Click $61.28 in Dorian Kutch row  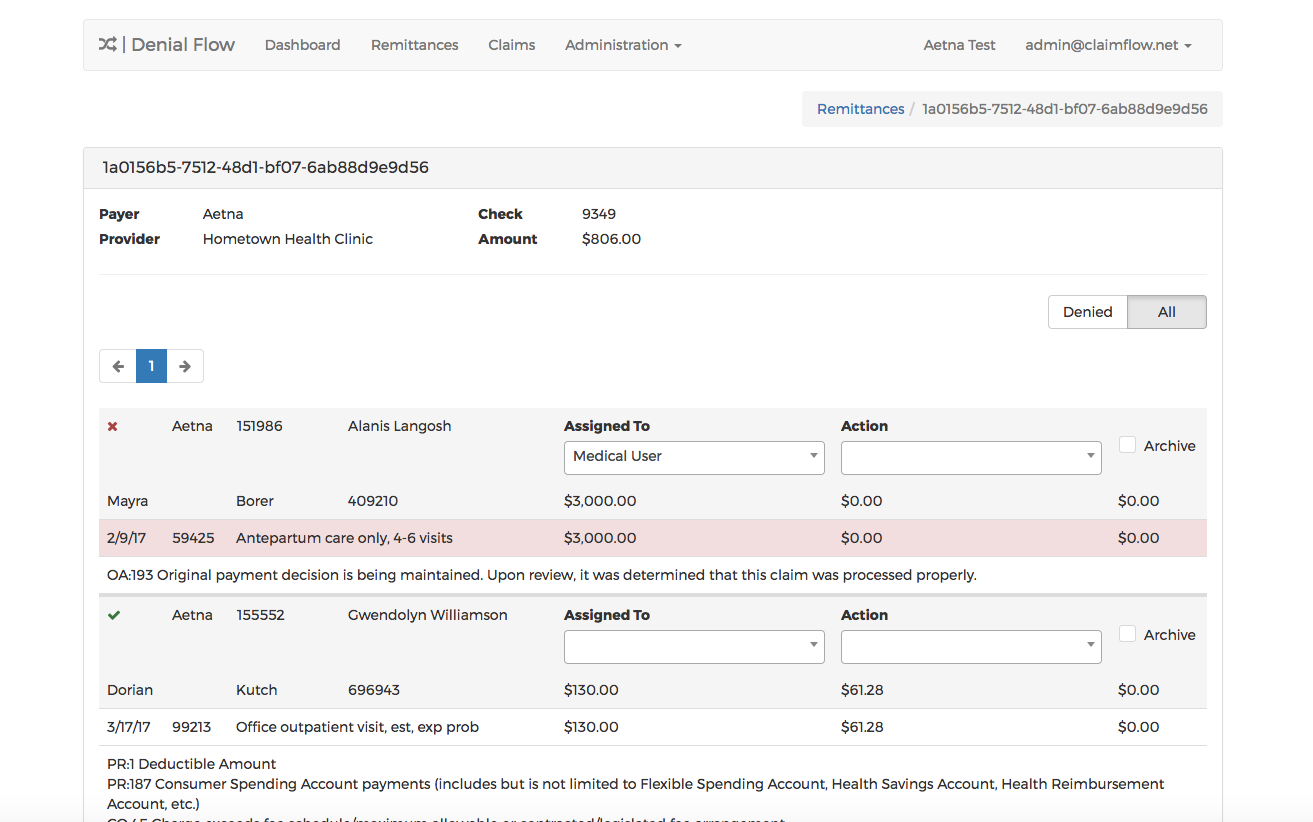[x=862, y=690]
